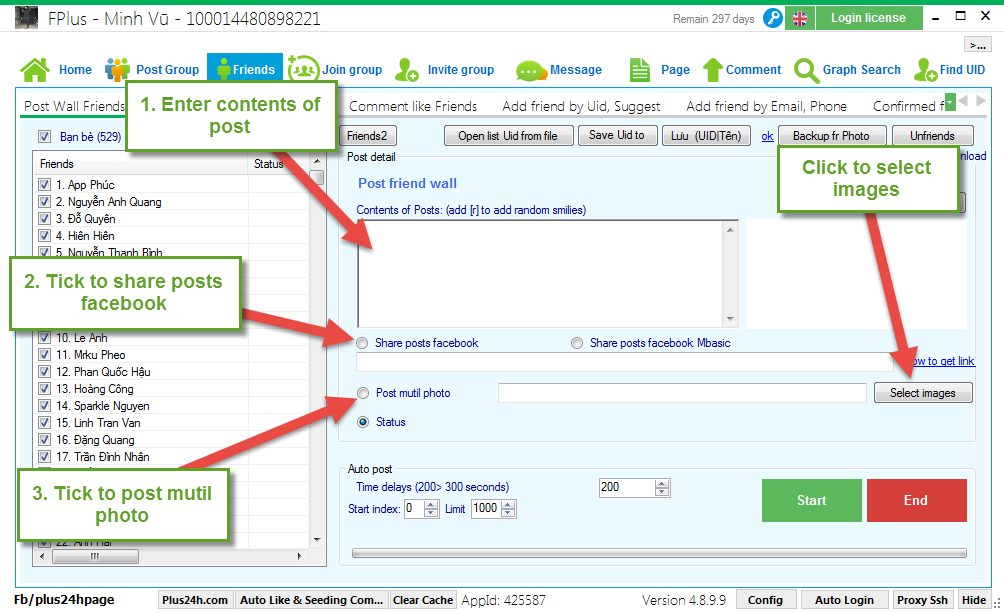Image resolution: width=1004 pixels, height=612 pixels.
Task: Focus the photo path field beside Select images
Action: [x=682, y=393]
